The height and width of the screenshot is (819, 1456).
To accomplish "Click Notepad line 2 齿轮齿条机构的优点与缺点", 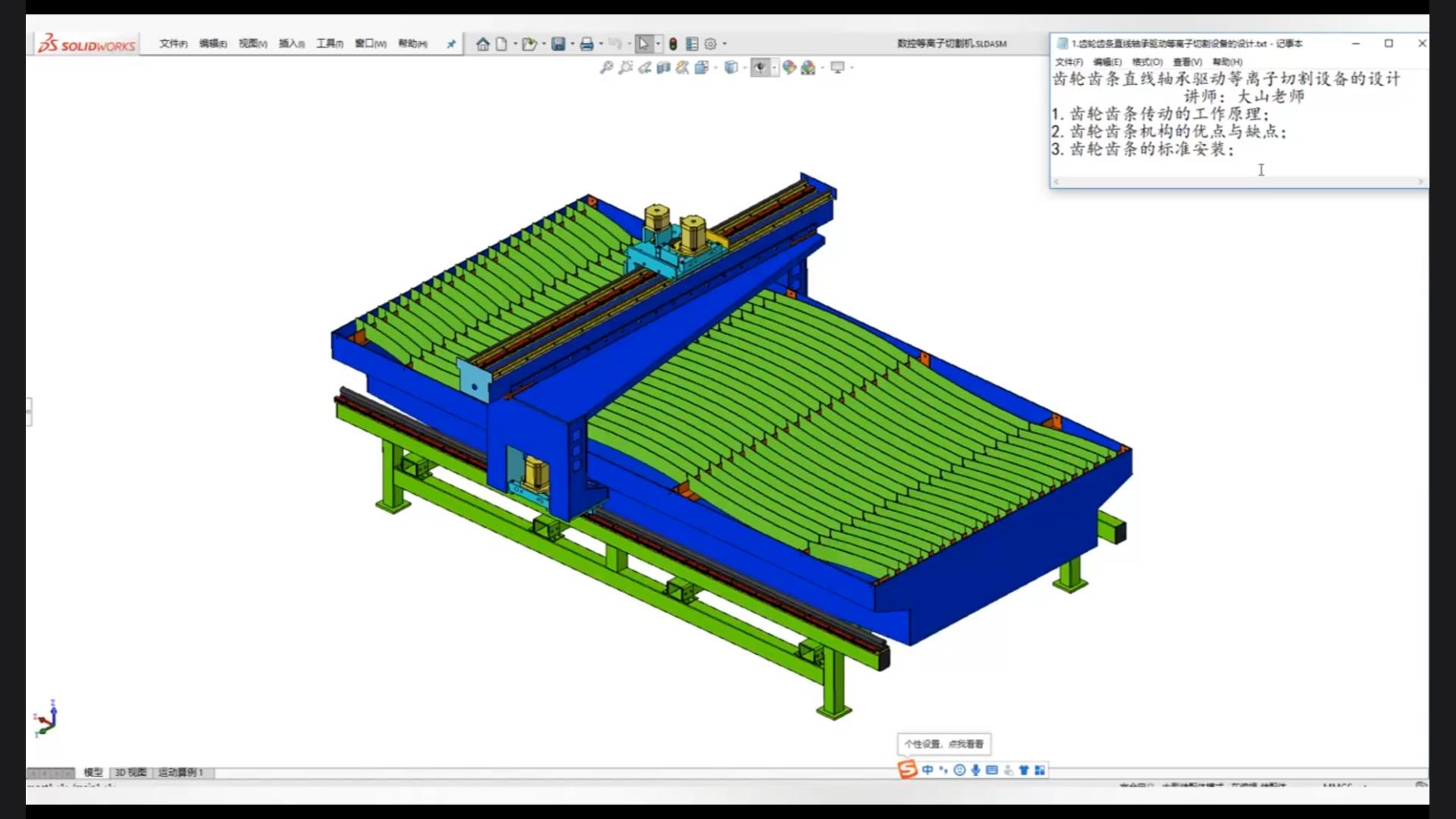I will tap(1169, 132).
